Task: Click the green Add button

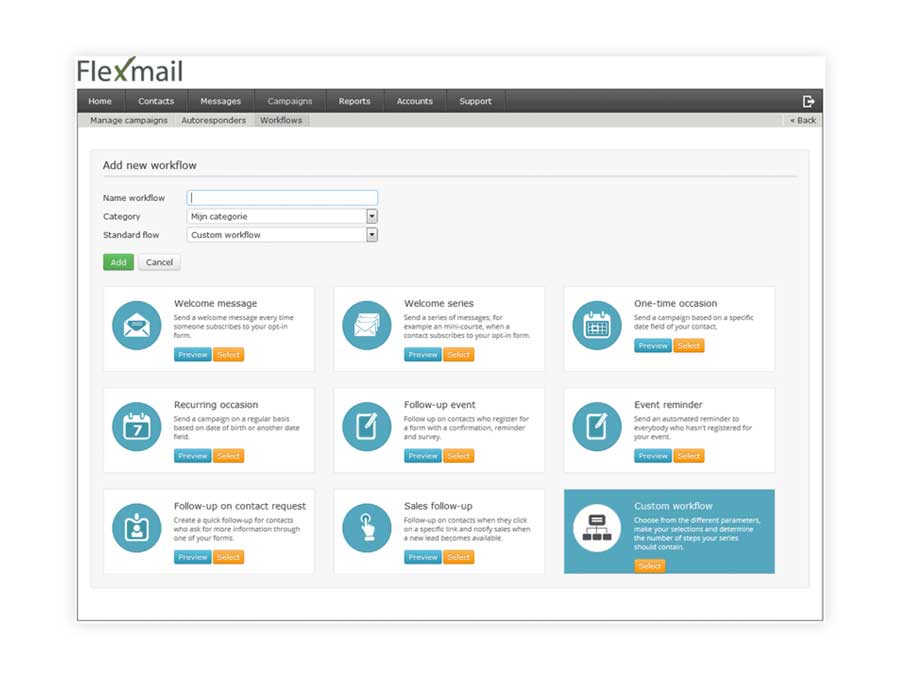Action: click(118, 262)
